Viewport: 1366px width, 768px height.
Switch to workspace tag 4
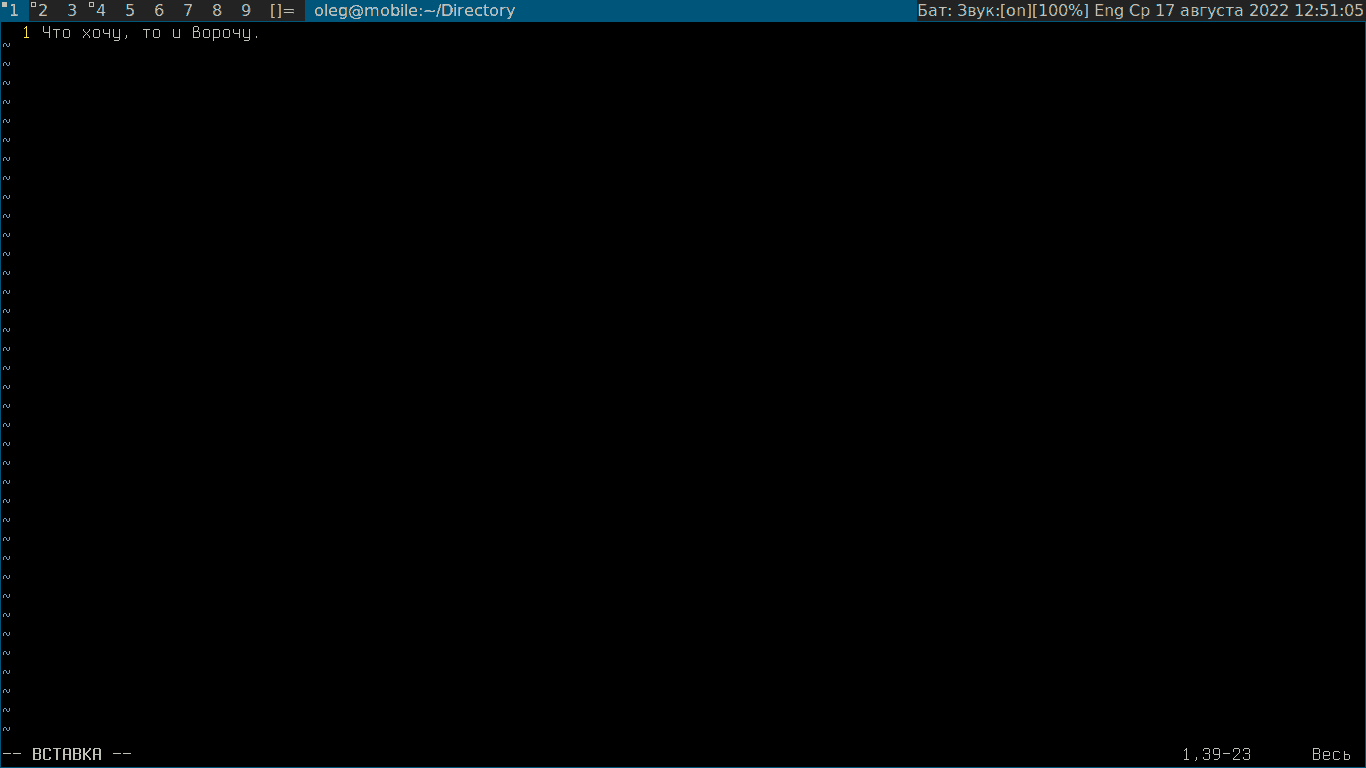point(100,11)
